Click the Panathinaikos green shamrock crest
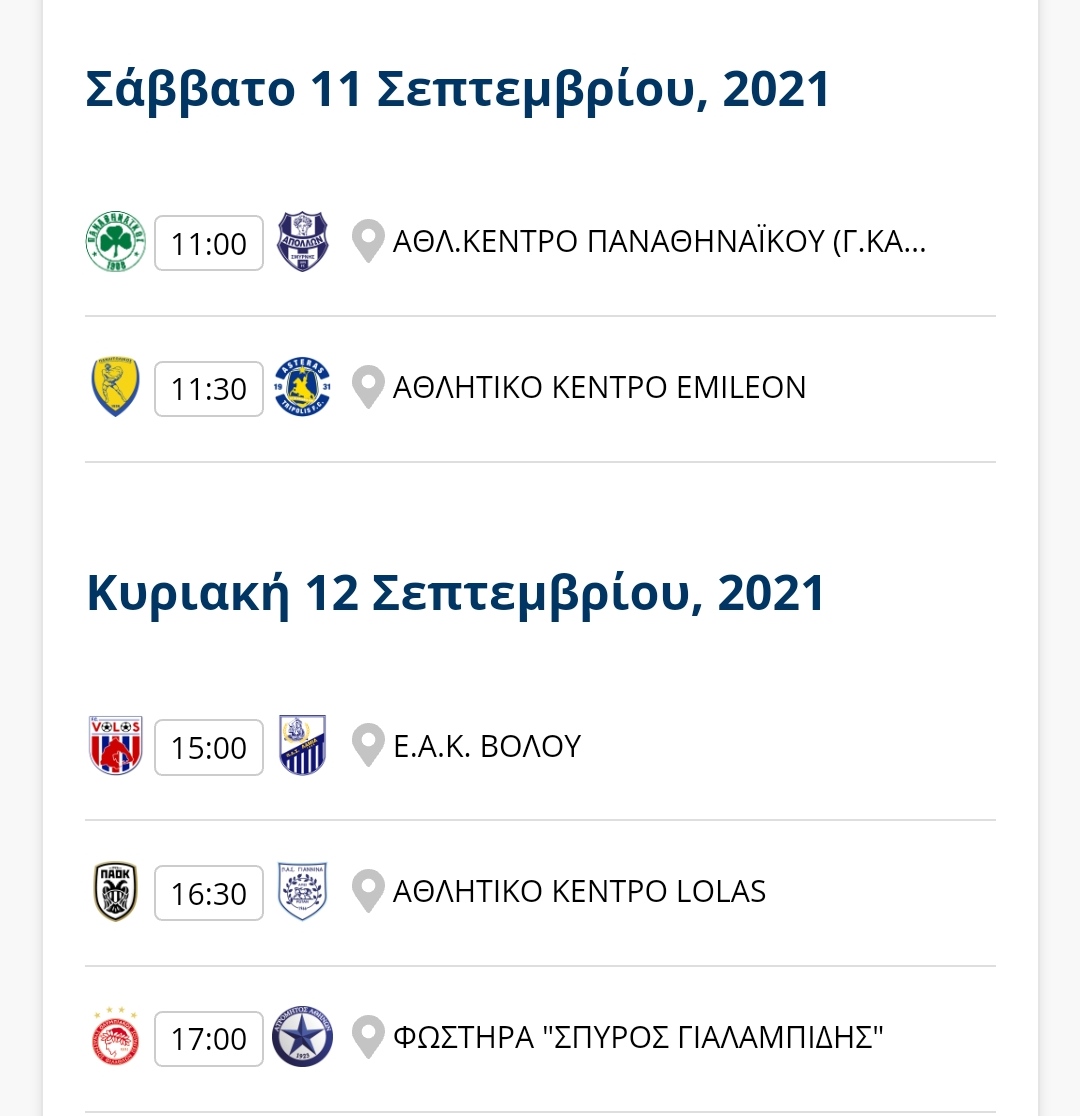 [115, 242]
